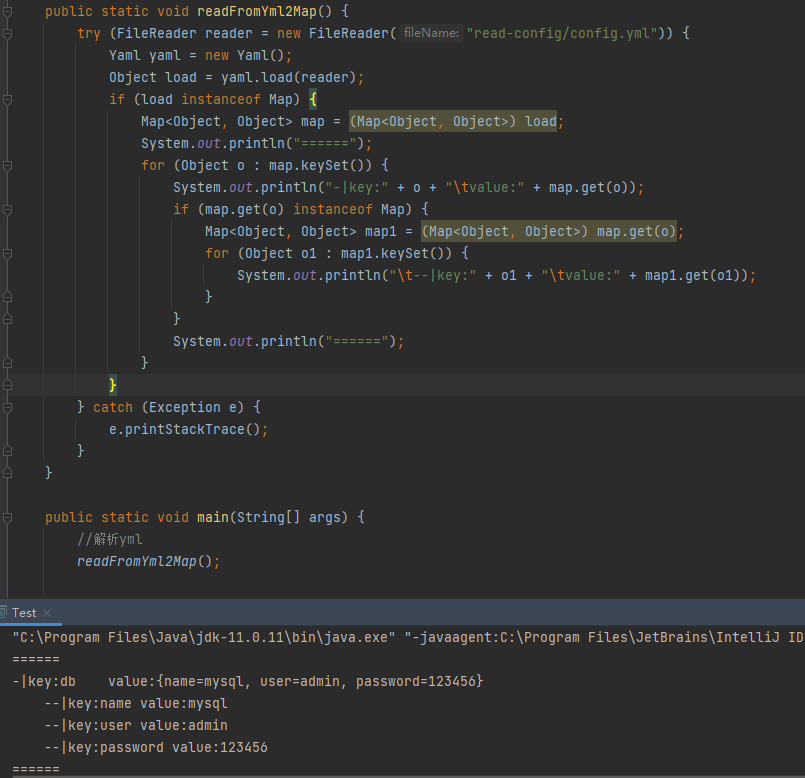Click the last println("======") statement in code
The height and width of the screenshot is (778, 805).
coord(289,341)
